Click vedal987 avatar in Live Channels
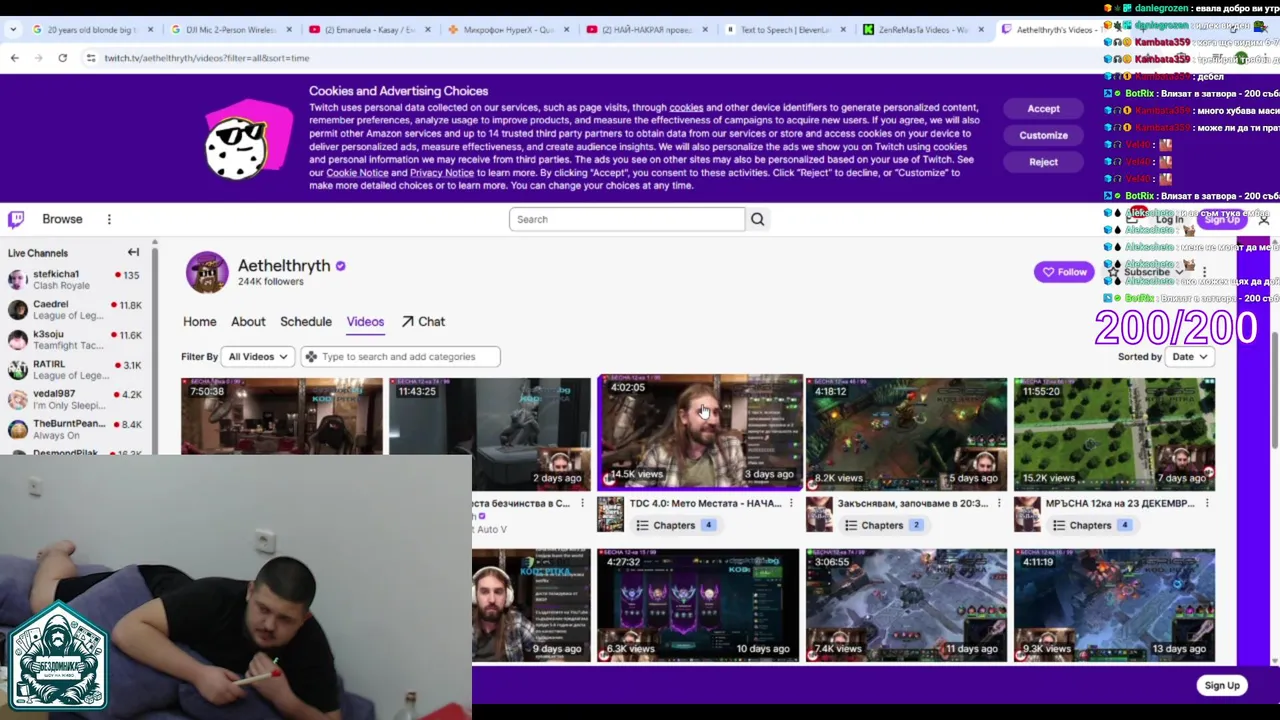Screen dimensions: 1280x720 [x=17, y=400]
